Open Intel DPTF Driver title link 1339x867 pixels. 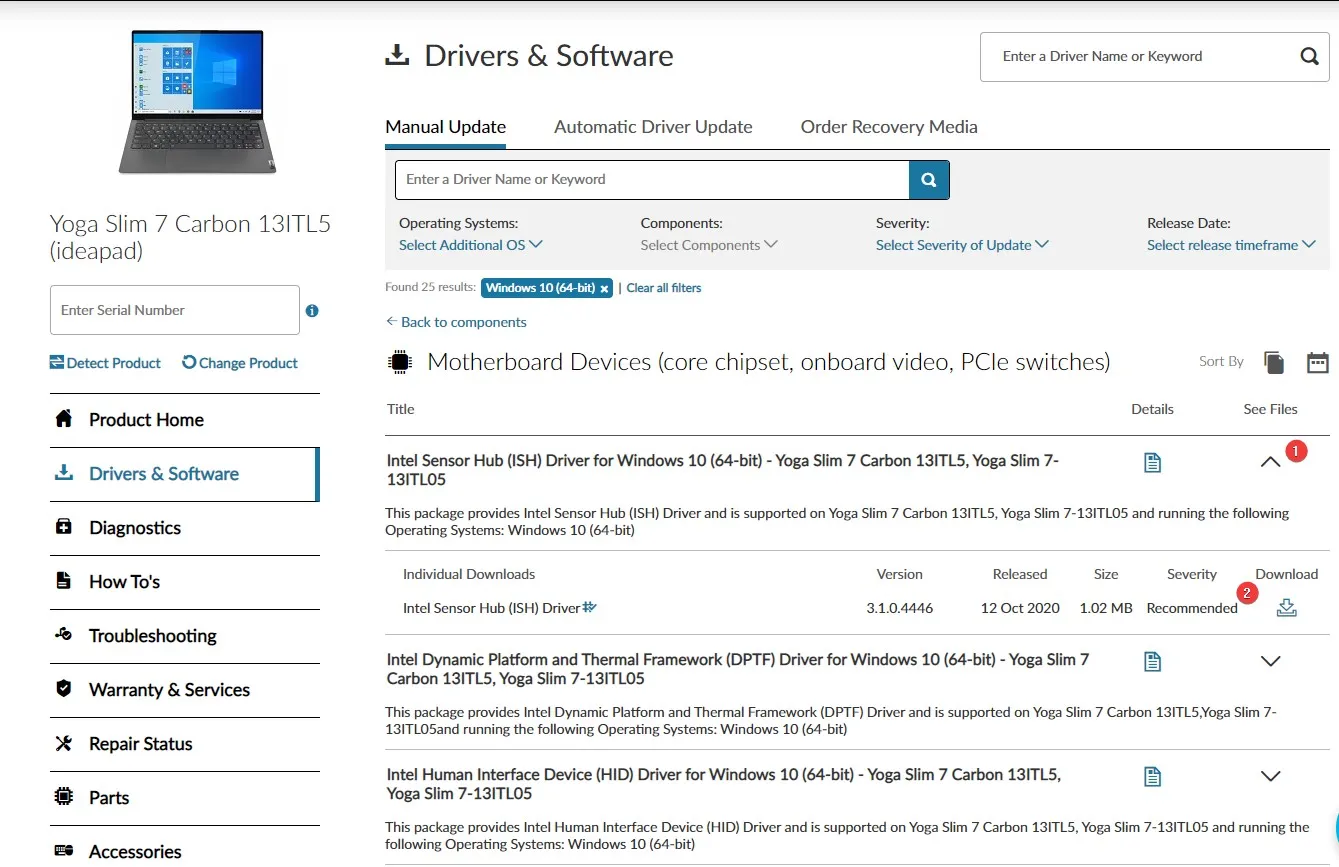pyautogui.click(x=738, y=669)
